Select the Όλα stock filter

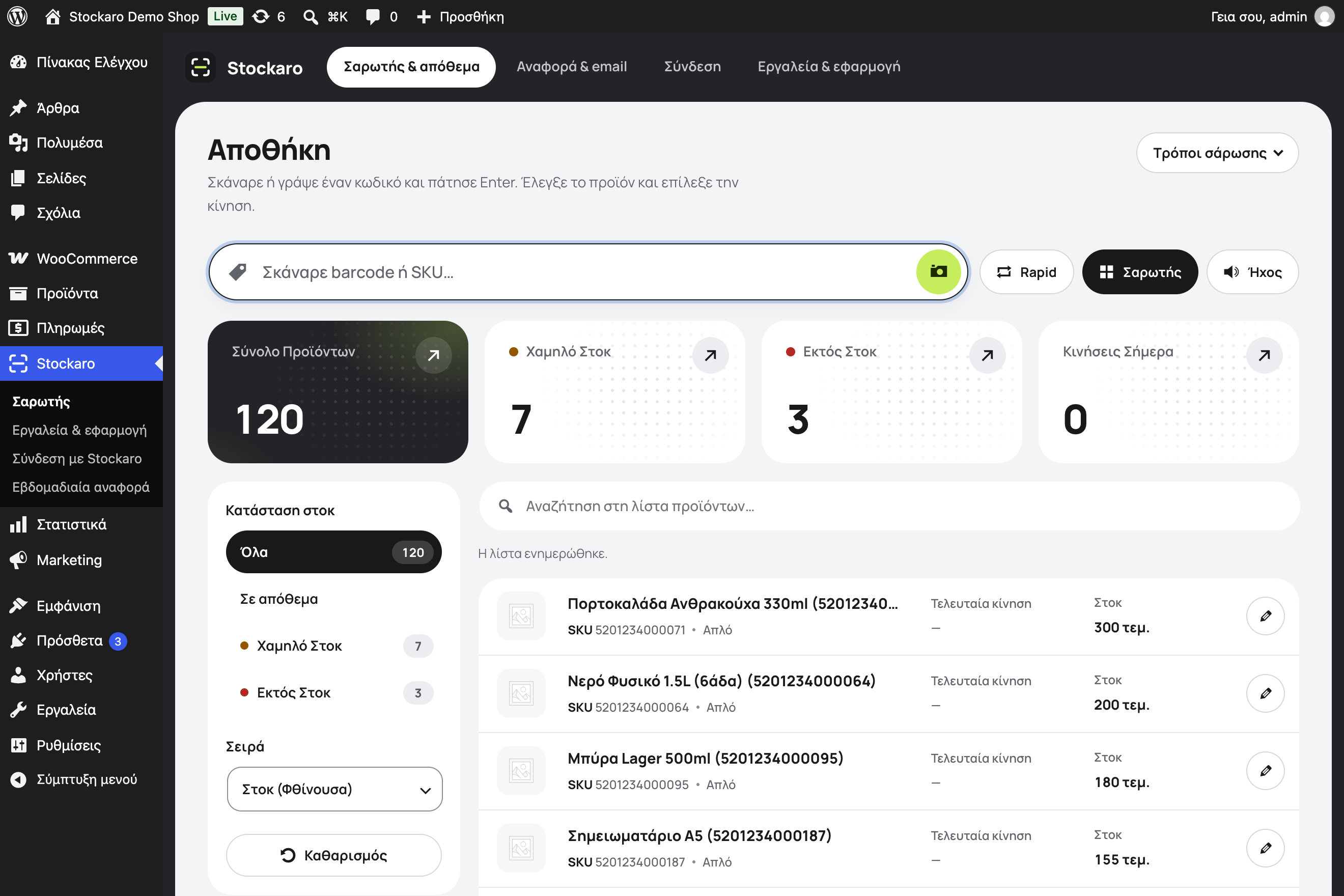334,552
